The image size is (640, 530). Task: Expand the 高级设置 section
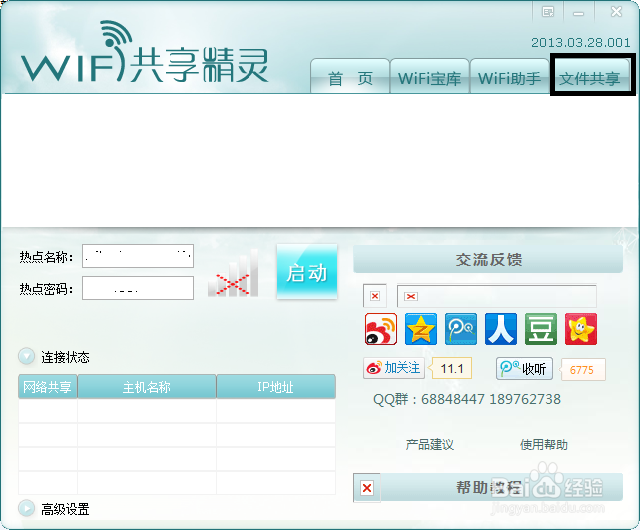pyautogui.click(x=27, y=508)
